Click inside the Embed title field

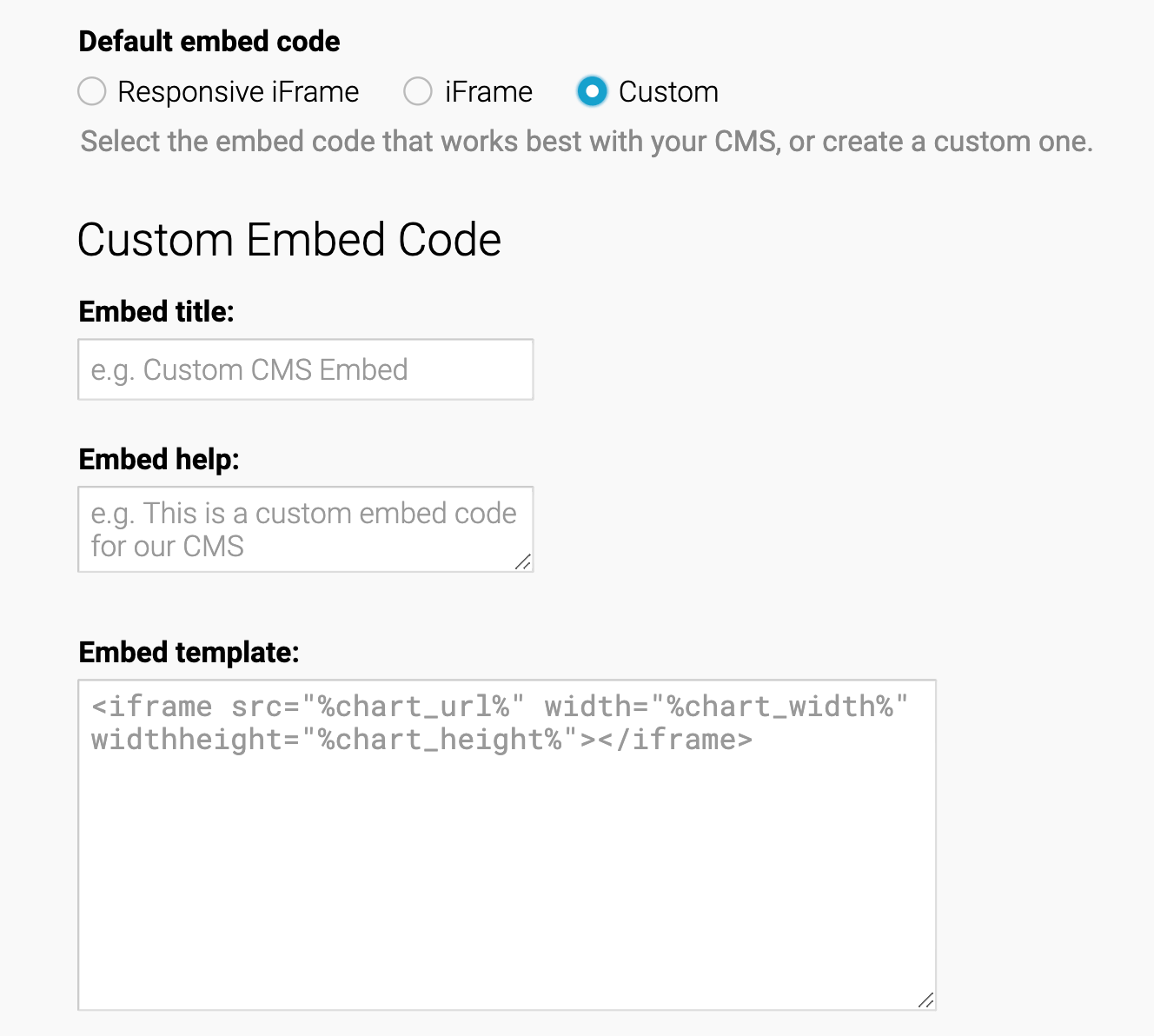click(304, 369)
